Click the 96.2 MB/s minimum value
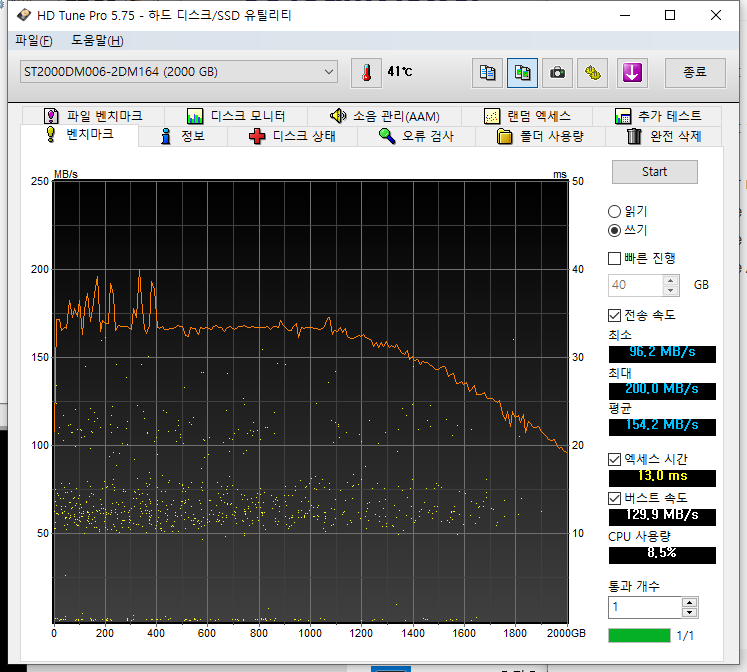747x672 pixels. (x=662, y=352)
